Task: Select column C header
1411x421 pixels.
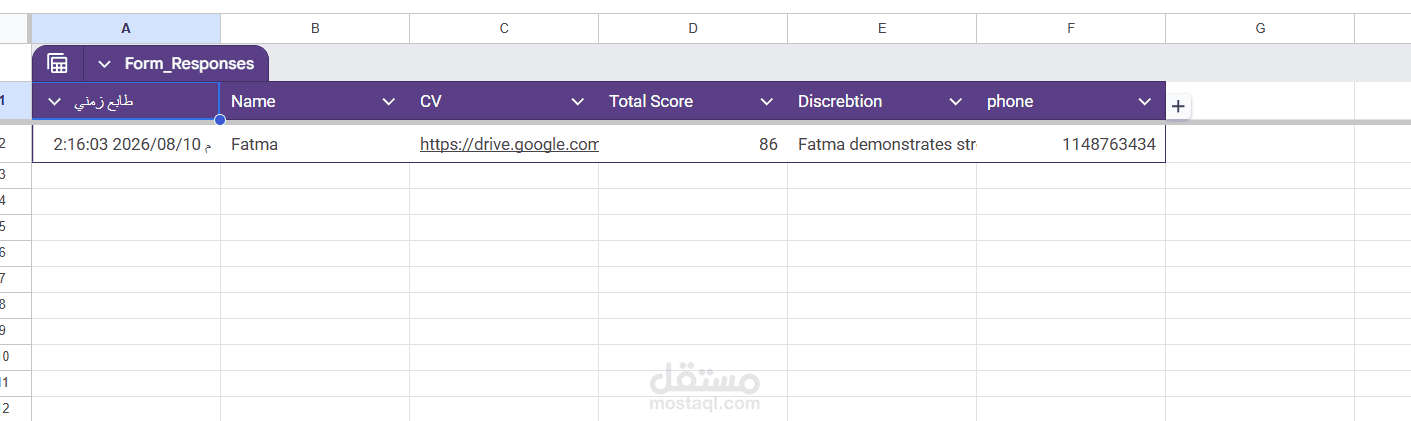Action: (x=504, y=29)
